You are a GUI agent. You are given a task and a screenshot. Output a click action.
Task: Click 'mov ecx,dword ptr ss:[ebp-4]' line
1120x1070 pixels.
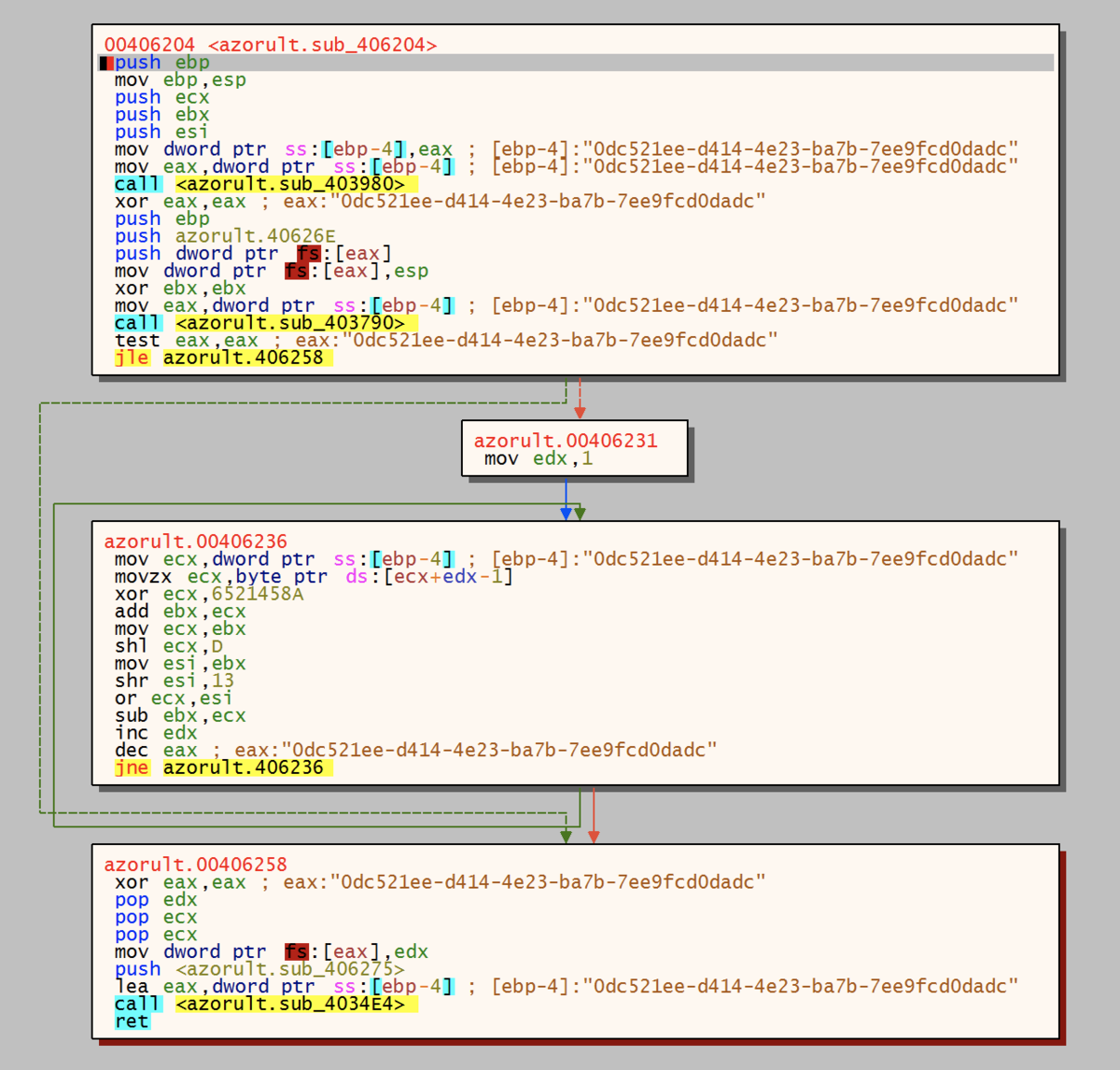[284, 559]
